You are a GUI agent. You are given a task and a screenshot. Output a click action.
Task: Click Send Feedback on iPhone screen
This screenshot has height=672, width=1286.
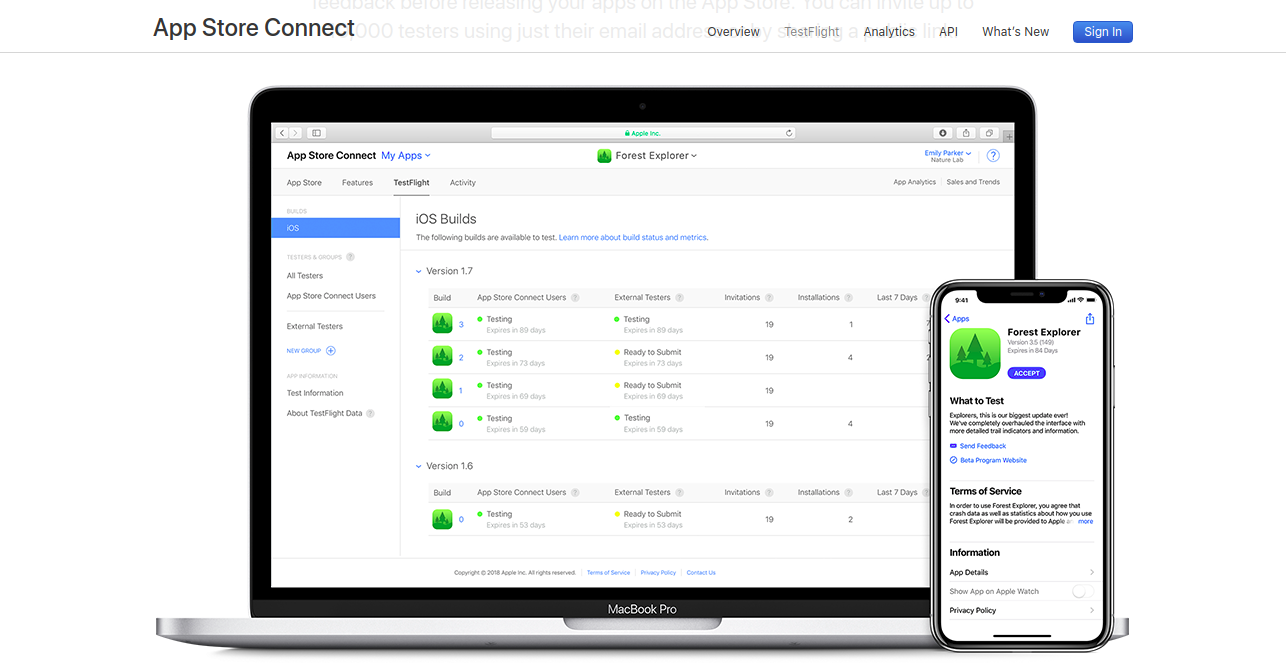(978, 446)
